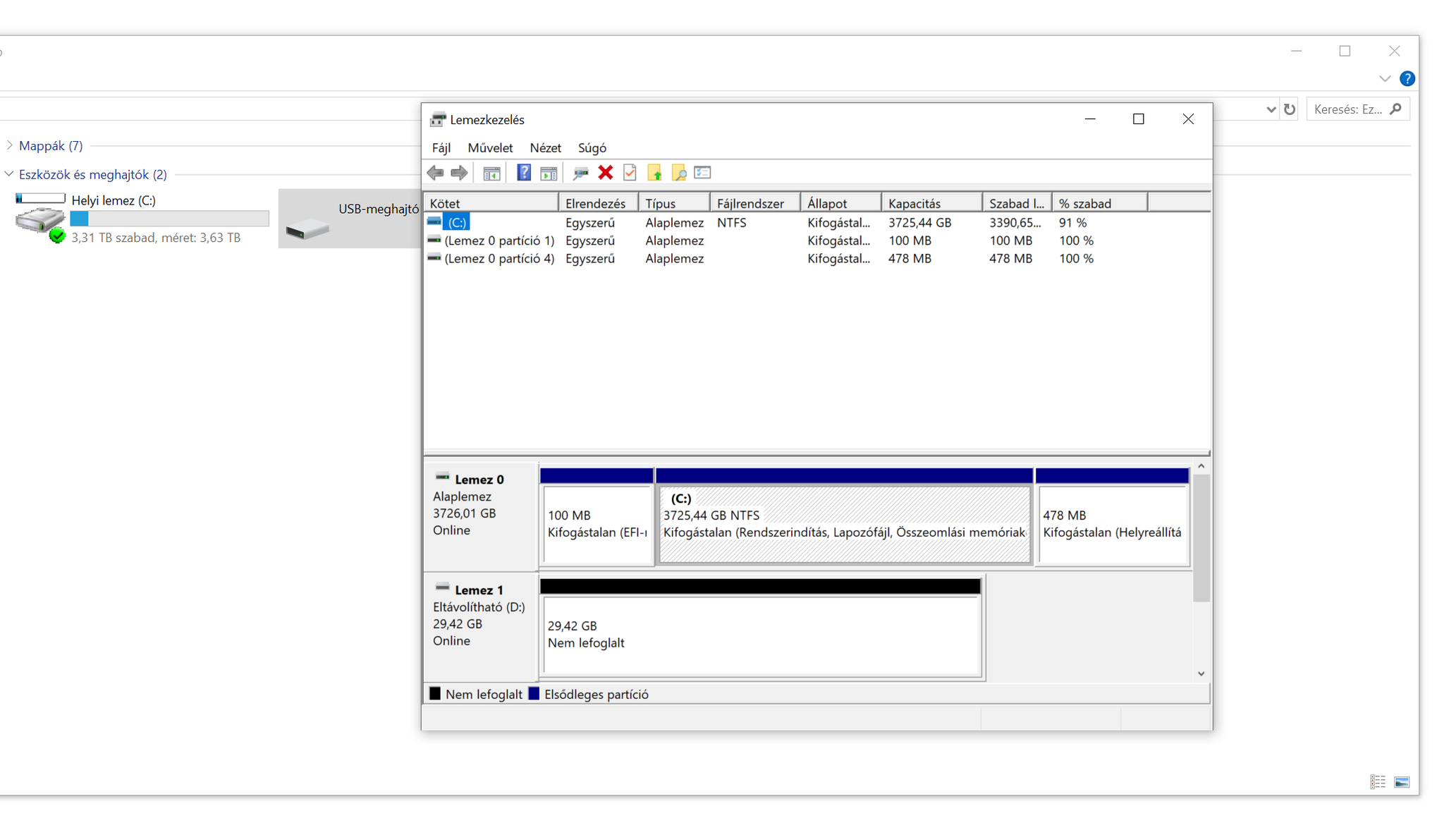This screenshot has width=1456, height=823.
Task: Sort by the Fájlrendszer column header
Action: (x=755, y=203)
